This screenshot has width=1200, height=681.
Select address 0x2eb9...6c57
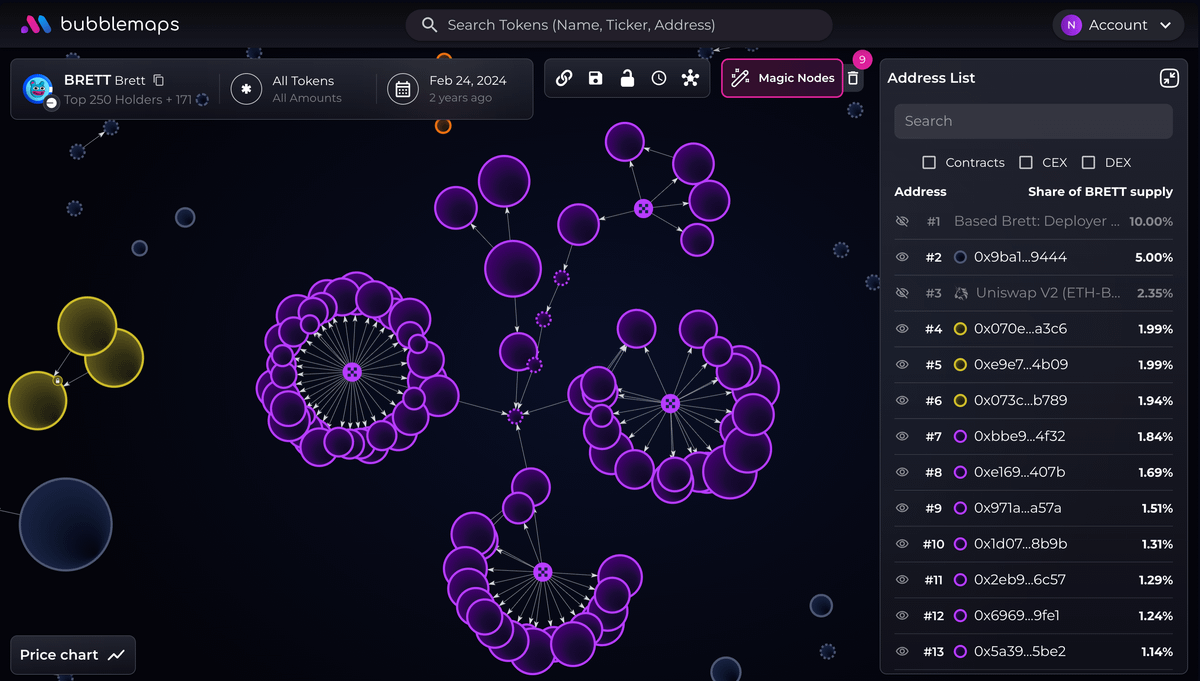(1020, 580)
